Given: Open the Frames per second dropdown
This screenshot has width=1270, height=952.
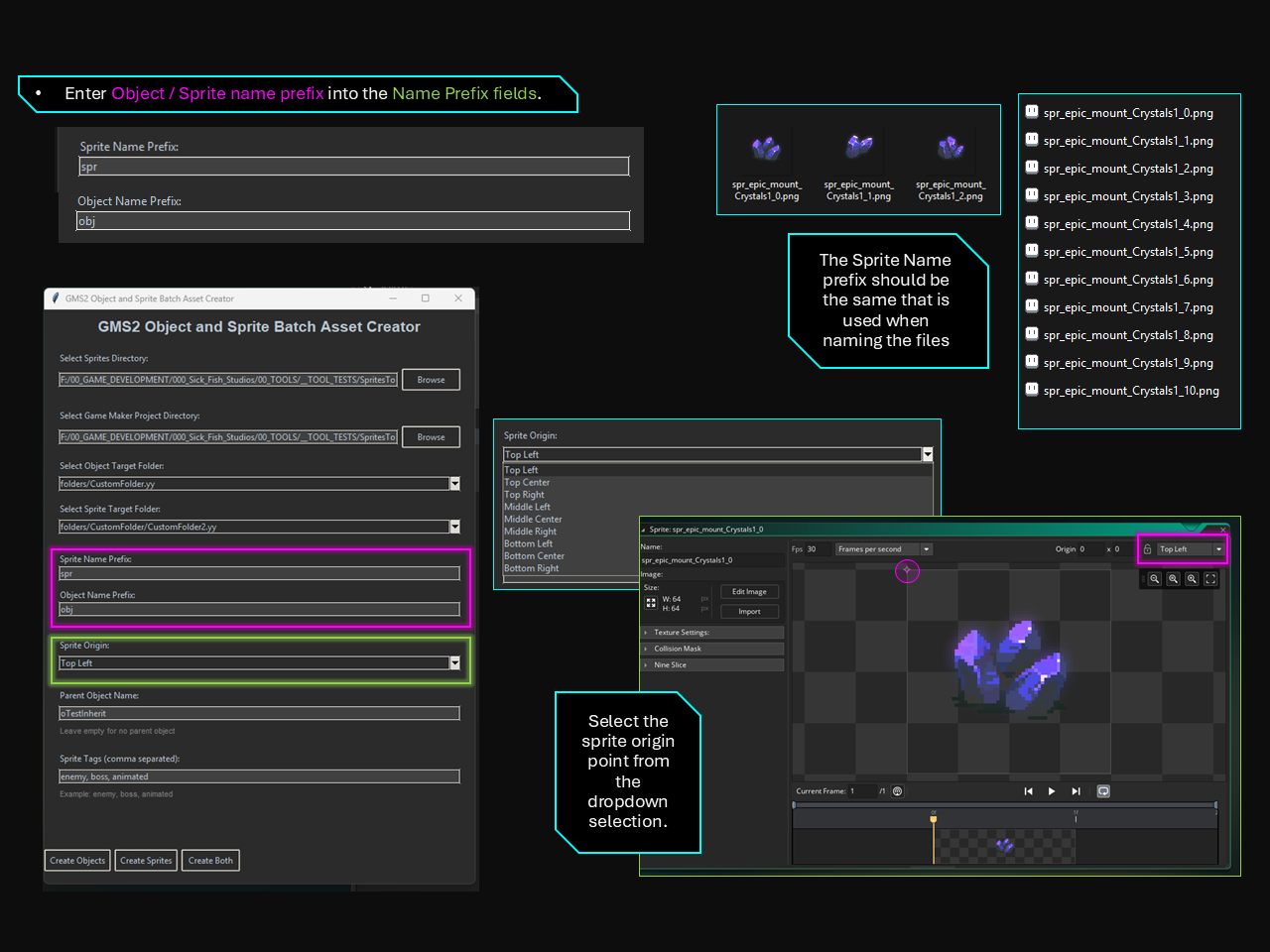Looking at the screenshot, I should (x=926, y=549).
